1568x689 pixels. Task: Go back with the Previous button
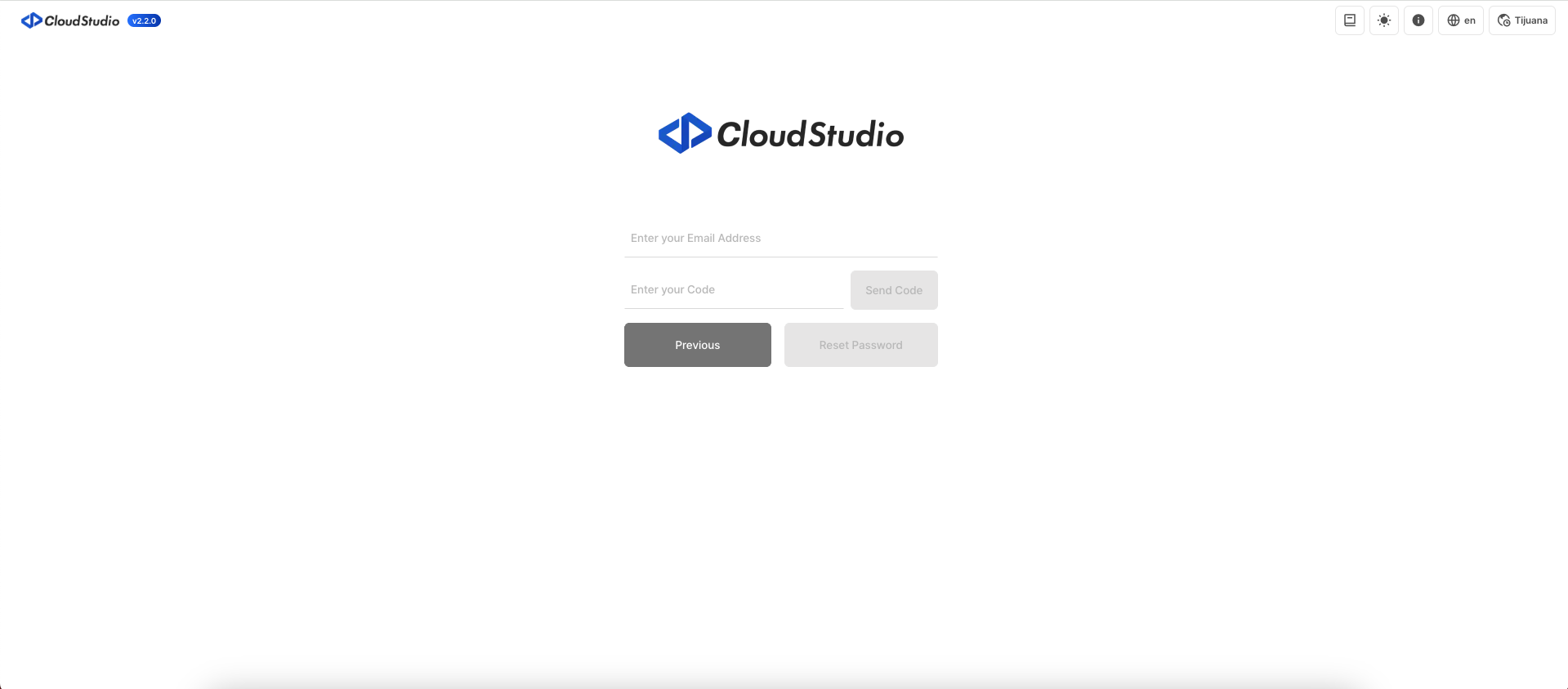(697, 345)
